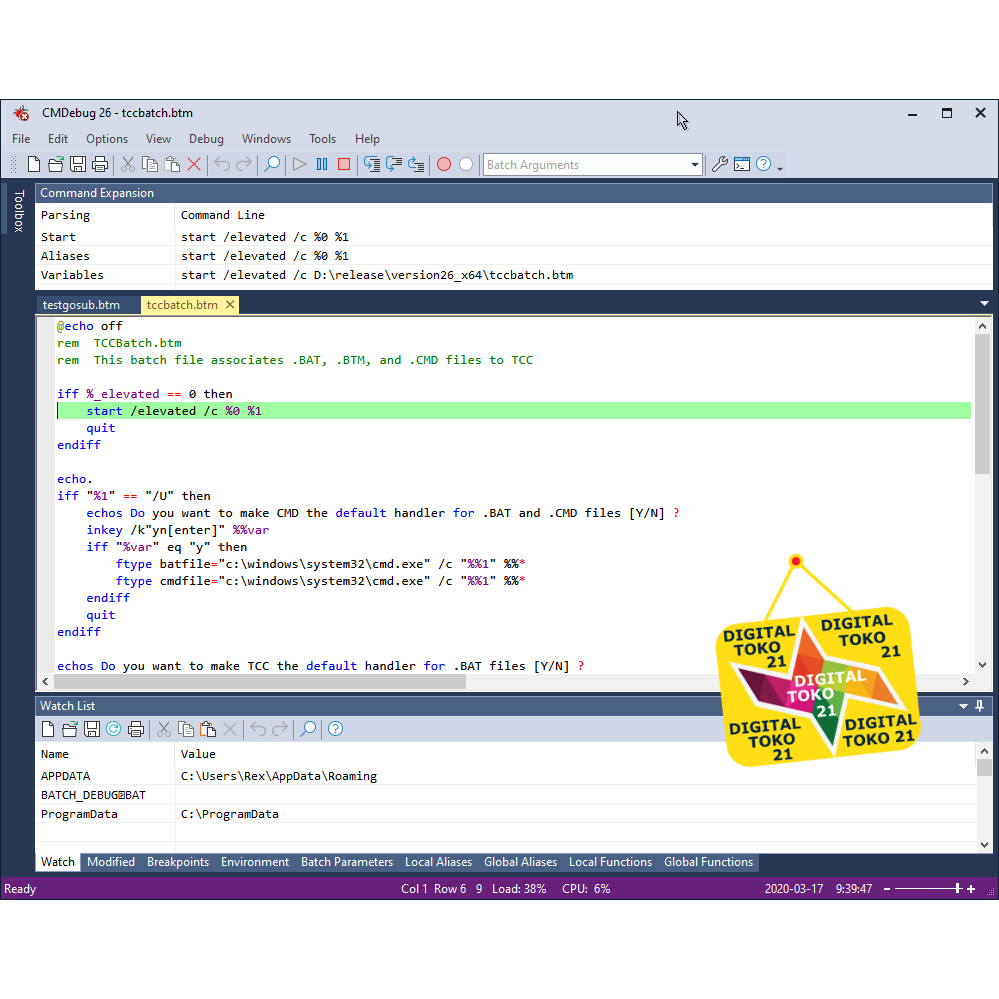Screen dimensions: 999x999
Task: Open Find using main toolbar magnifier
Action: pos(272,164)
